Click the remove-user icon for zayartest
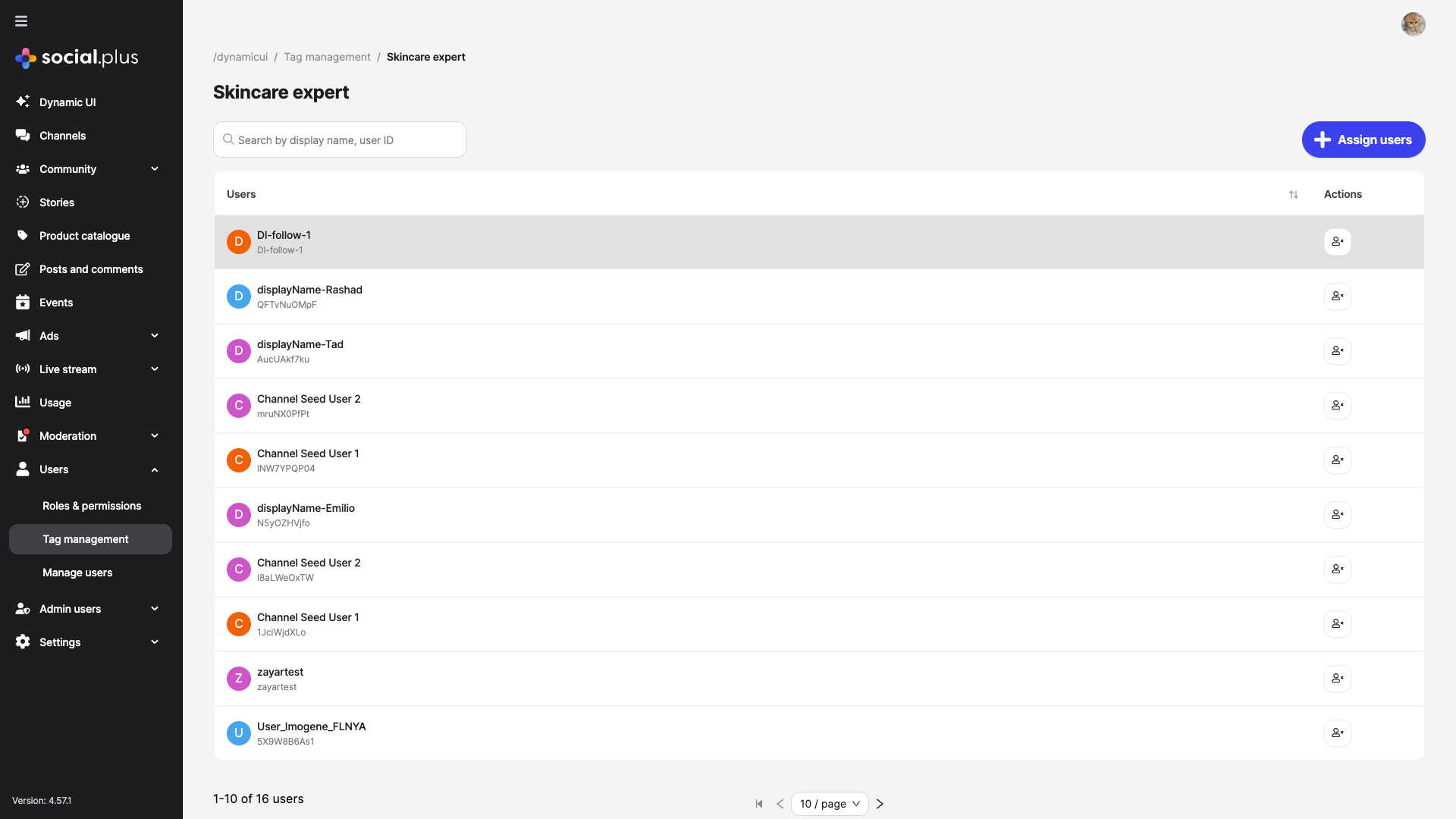The width and height of the screenshot is (1456, 819). [x=1337, y=679]
